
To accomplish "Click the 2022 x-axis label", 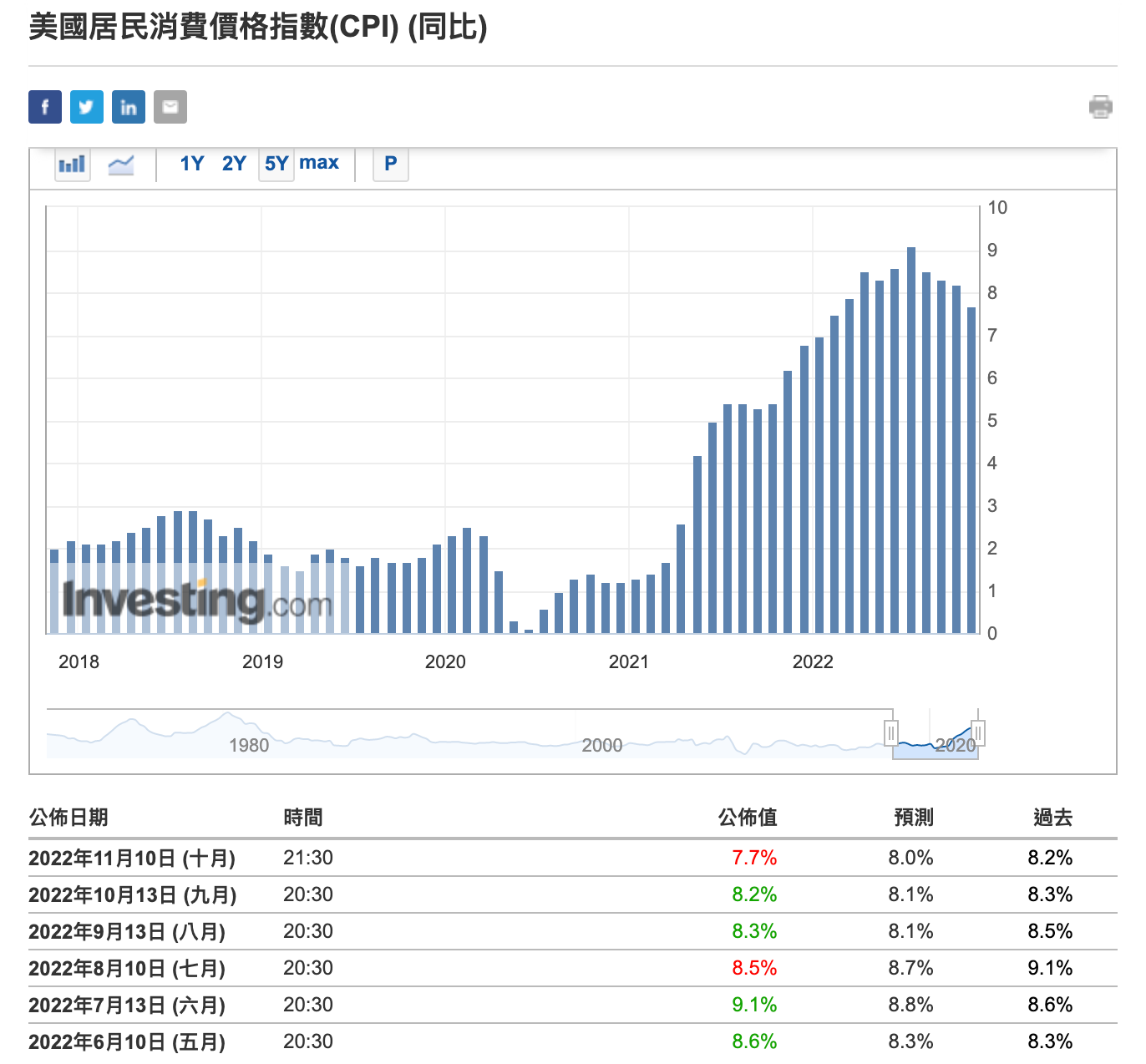I will (813, 661).
